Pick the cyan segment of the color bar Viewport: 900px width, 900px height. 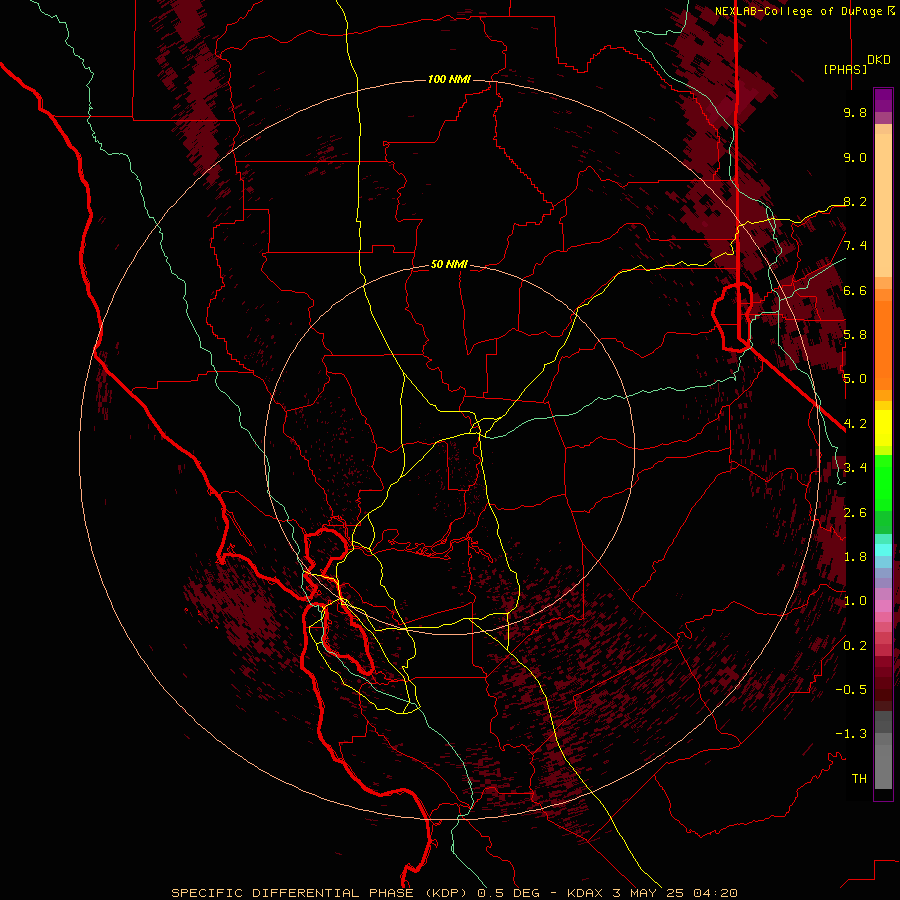click(x=883, y=549)
